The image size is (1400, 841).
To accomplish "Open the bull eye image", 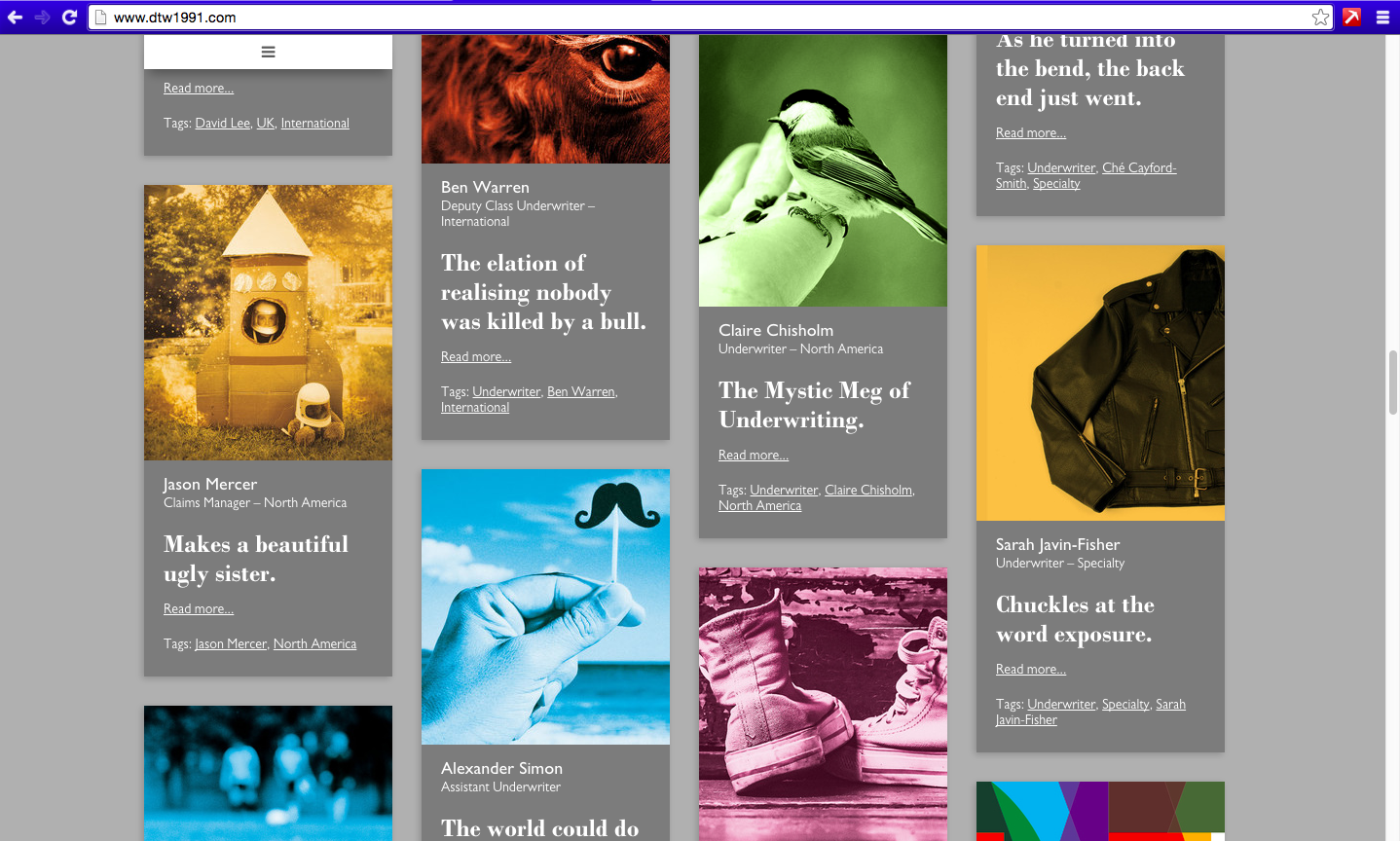I will pos(545,99).
